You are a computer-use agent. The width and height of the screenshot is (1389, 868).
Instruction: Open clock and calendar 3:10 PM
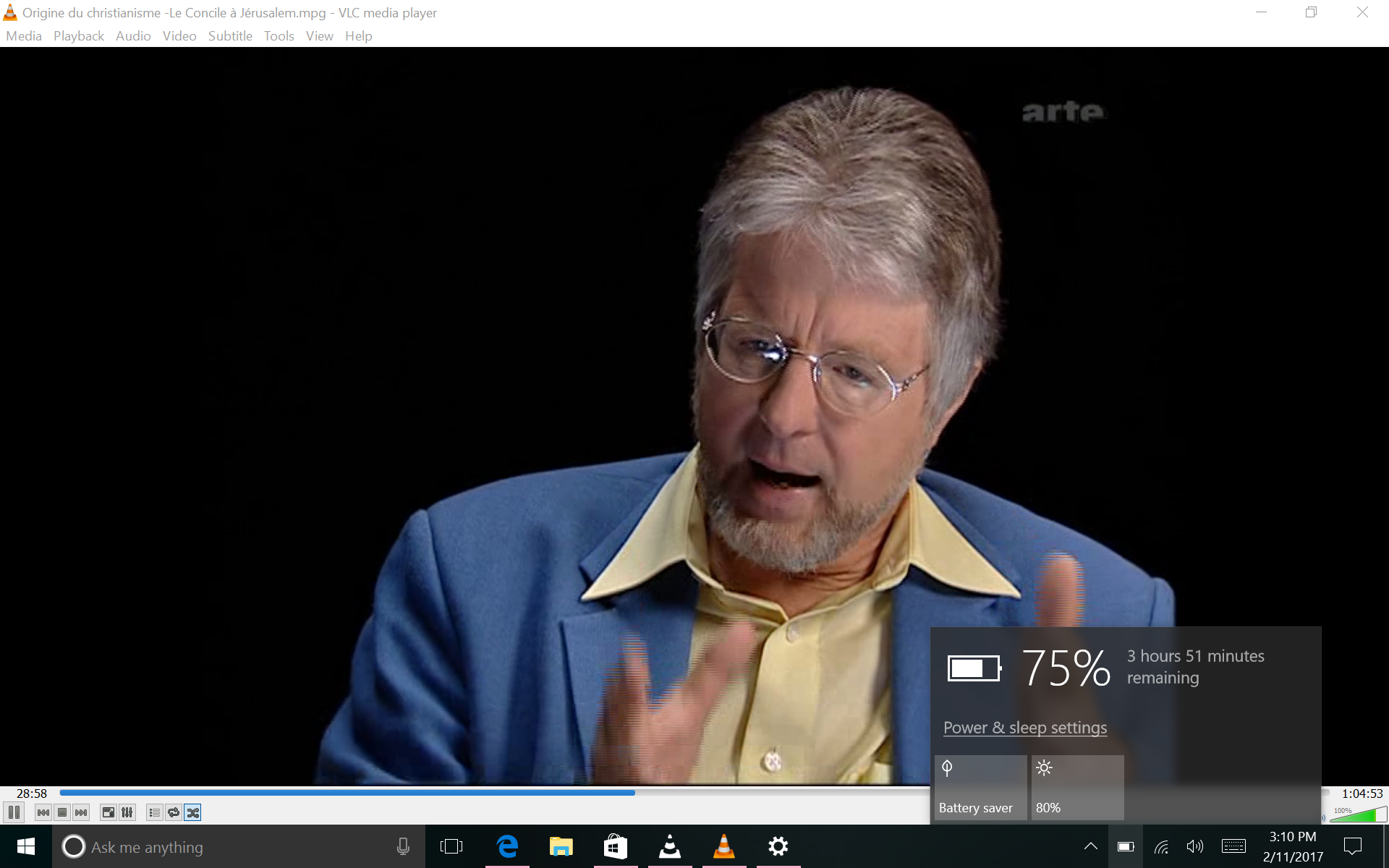(1293, 846)
